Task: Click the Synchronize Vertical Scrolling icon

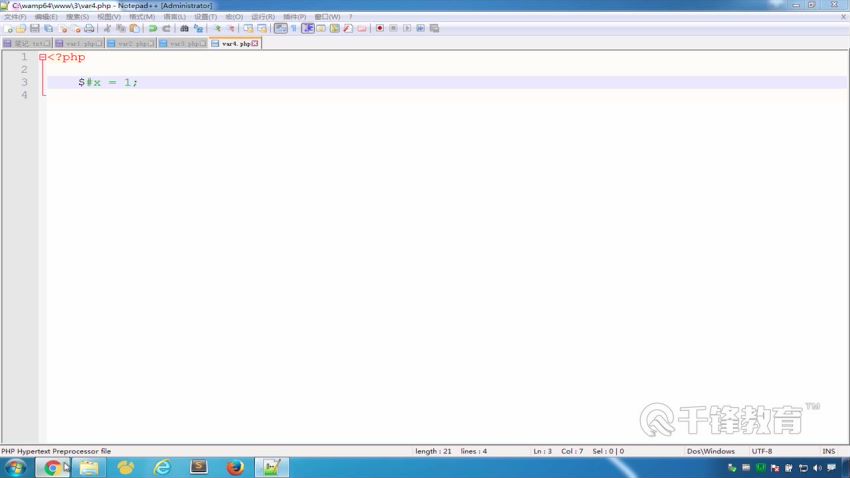Action: point(248,28)
